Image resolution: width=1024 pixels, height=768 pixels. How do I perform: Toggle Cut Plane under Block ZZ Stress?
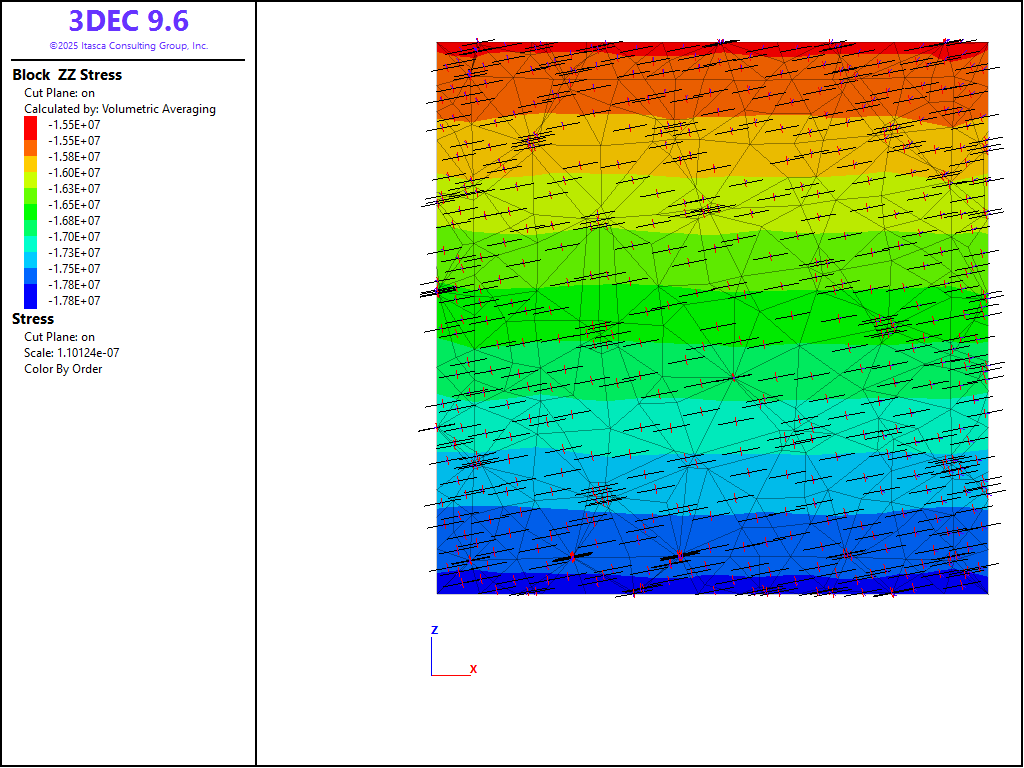point(59,93)
